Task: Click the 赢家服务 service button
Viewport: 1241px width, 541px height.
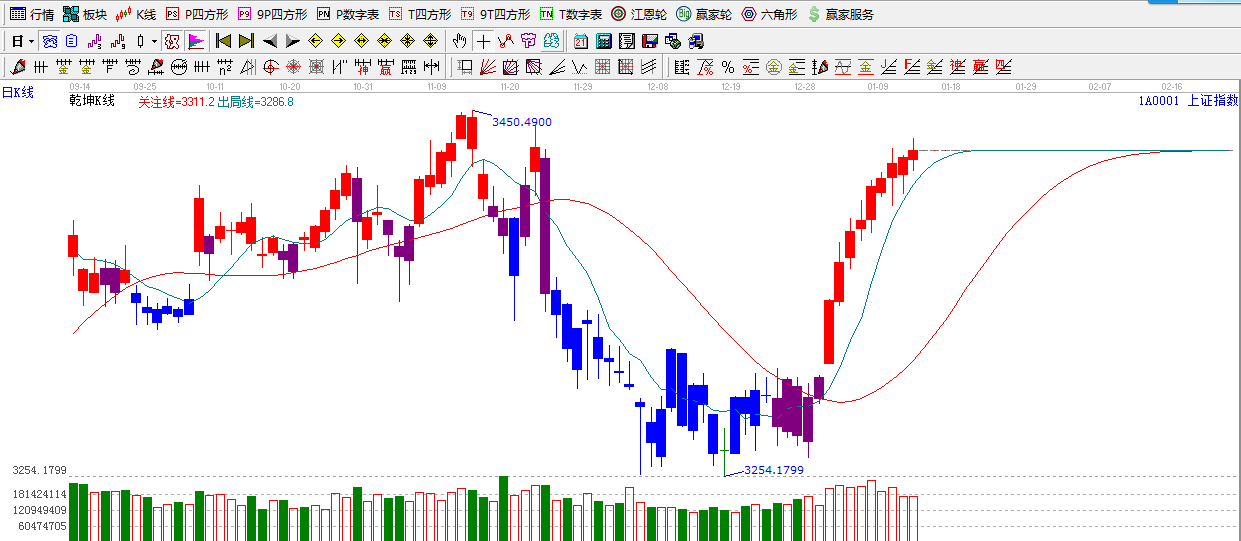Action: point(841,14)
